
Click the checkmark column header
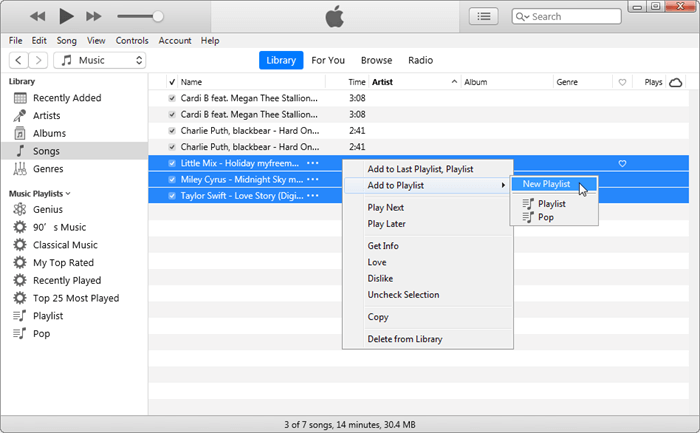(x=172, y=82)
